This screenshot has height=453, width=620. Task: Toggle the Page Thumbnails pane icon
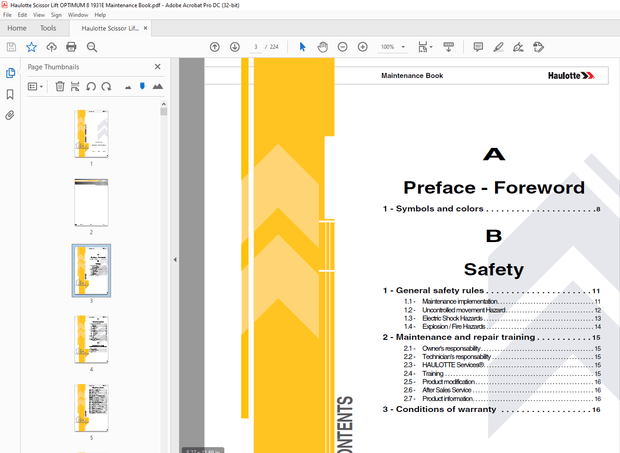pyautogui.click(x=11, y=73)
